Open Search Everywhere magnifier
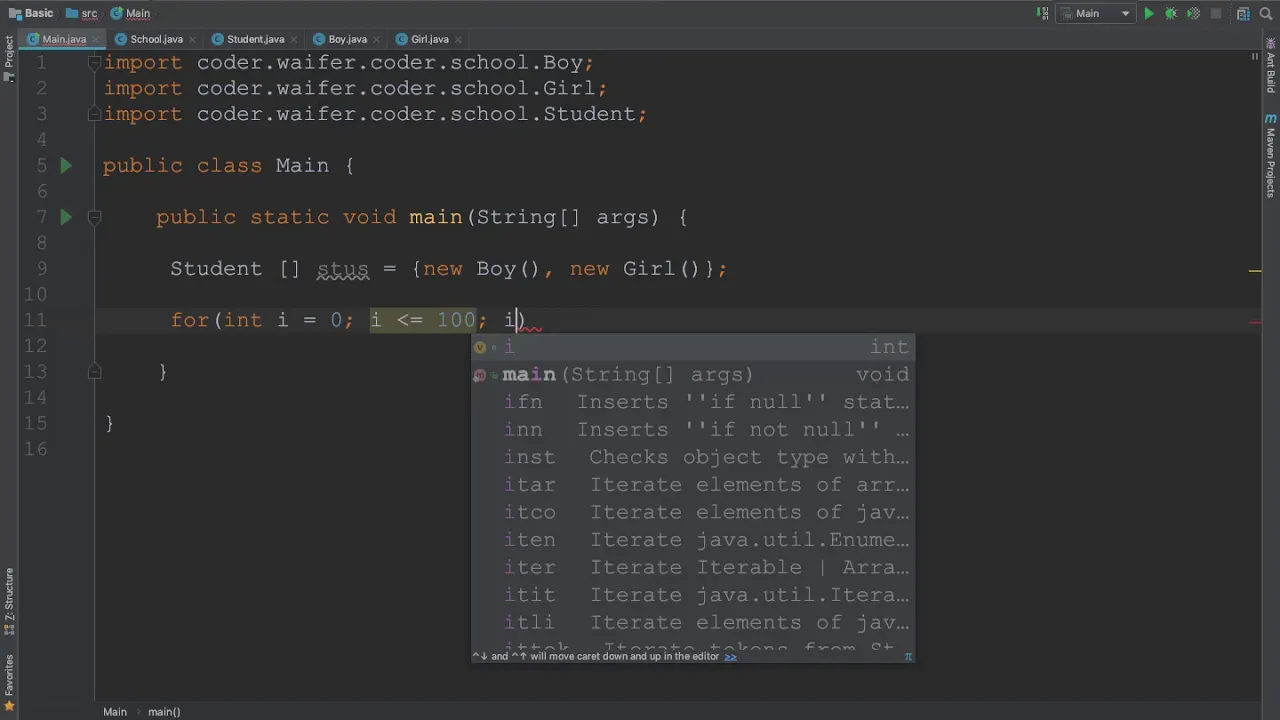Image resolution: width=1280 pixels, height=720 pixels. coord(1266,14)
